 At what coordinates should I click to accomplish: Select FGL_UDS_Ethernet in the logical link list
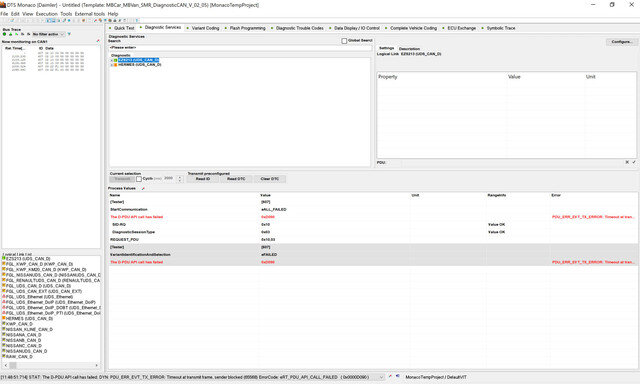(38, 297)
